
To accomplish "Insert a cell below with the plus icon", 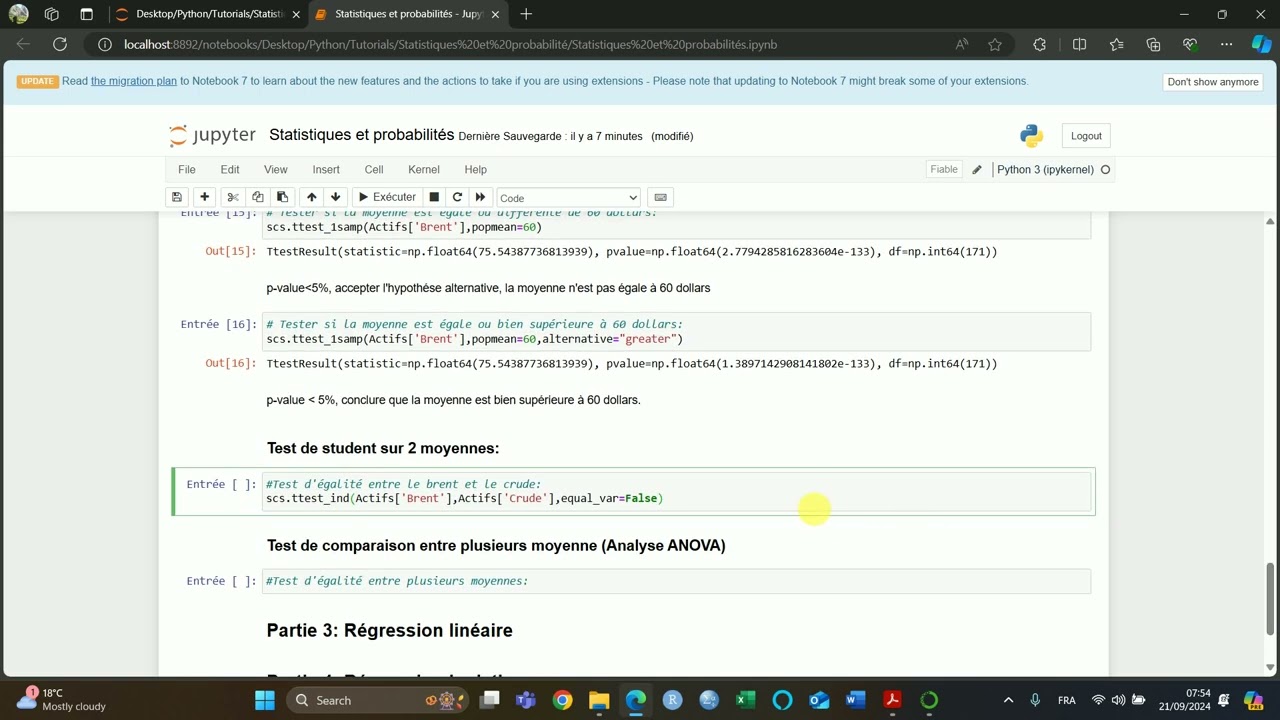I will pos(204,197).
